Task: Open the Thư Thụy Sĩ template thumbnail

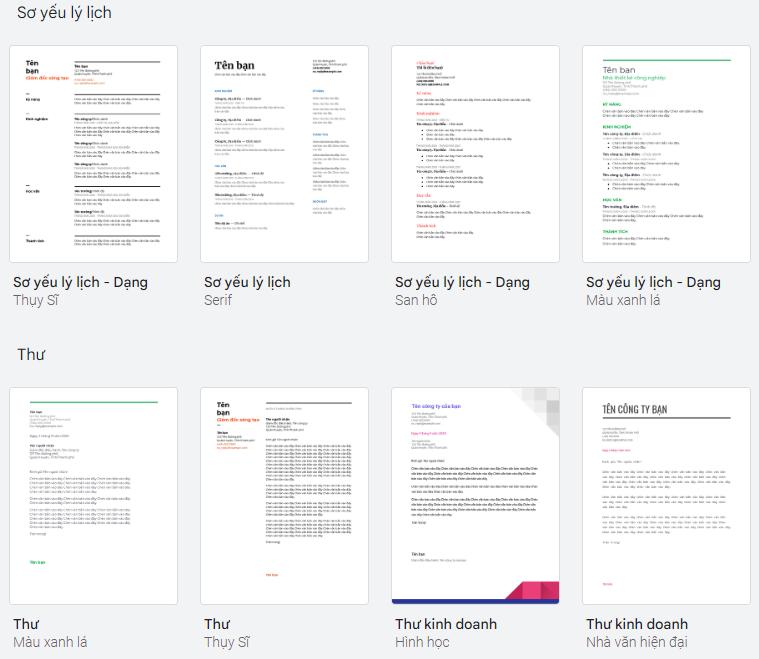Action: [x=285, y=496]
